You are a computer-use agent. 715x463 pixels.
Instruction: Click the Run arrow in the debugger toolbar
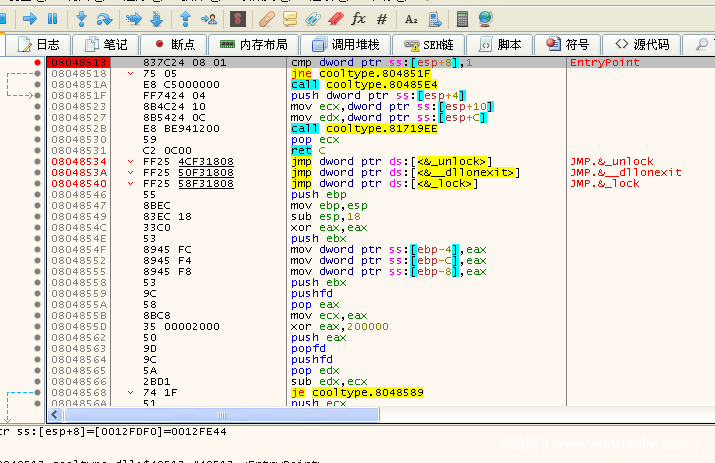29,18
